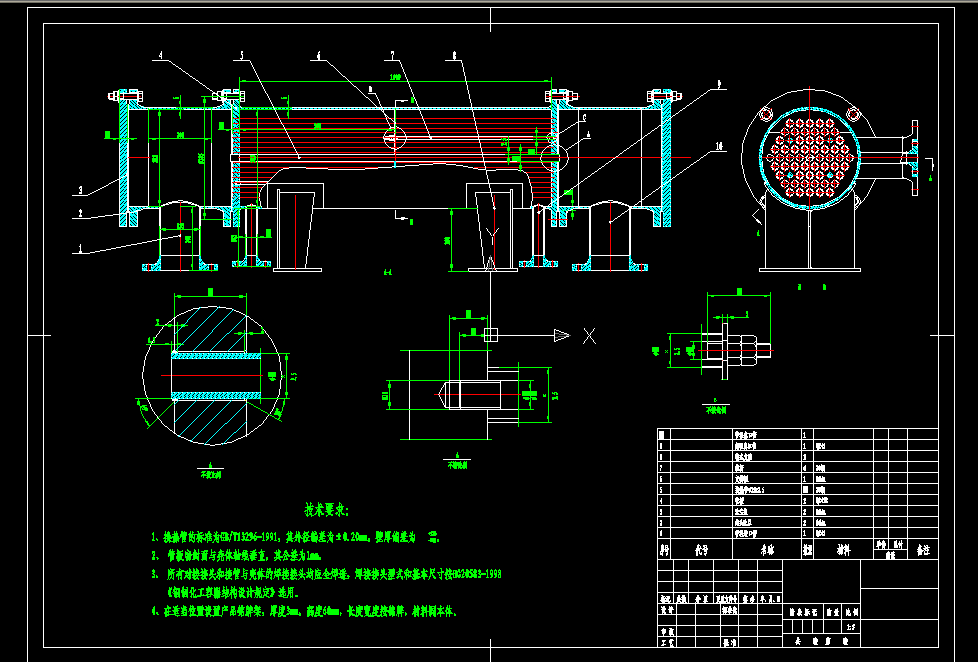Click the 代号 header in title block
The width and height of the screenshot is (978, 662).
[701, 550]
